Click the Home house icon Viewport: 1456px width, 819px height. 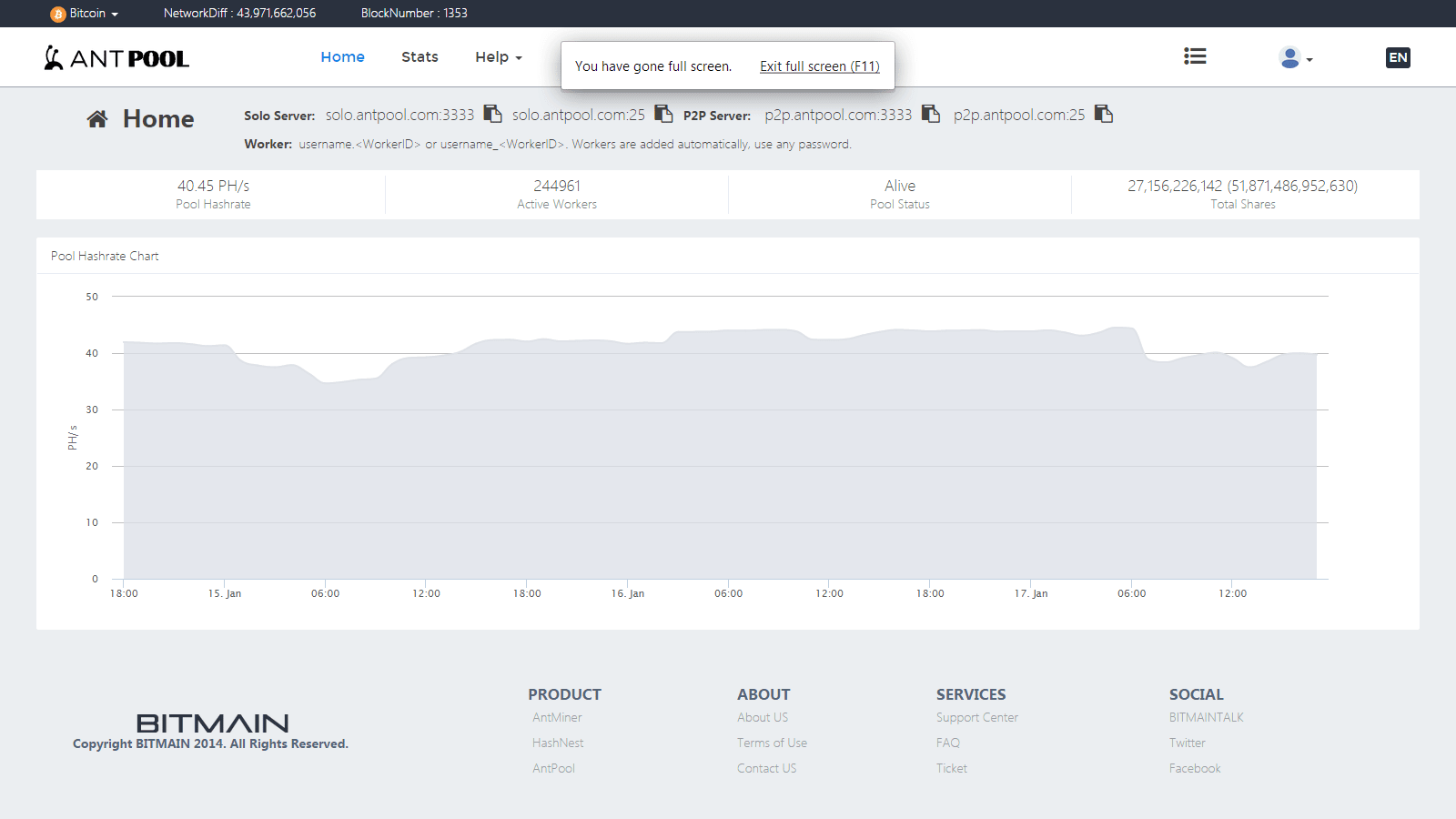(97, 118)
